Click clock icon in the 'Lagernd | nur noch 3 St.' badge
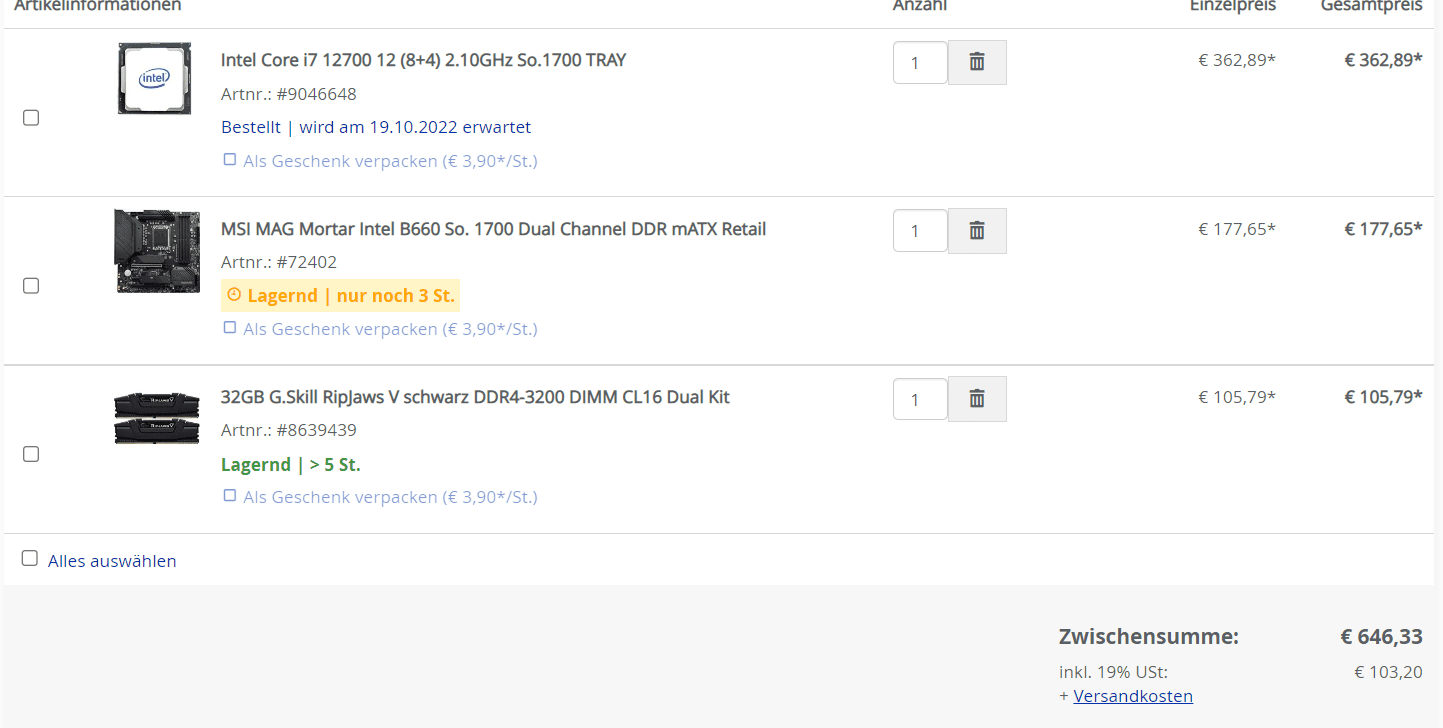This screenshot has height=728, width=1443. tap(235, 295)
